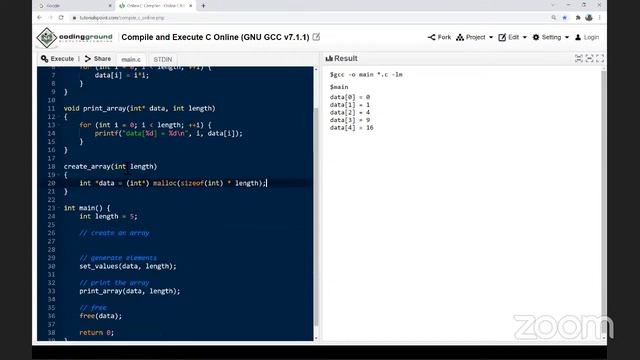Open the Project dropdown menu

(x=474, y=37)
